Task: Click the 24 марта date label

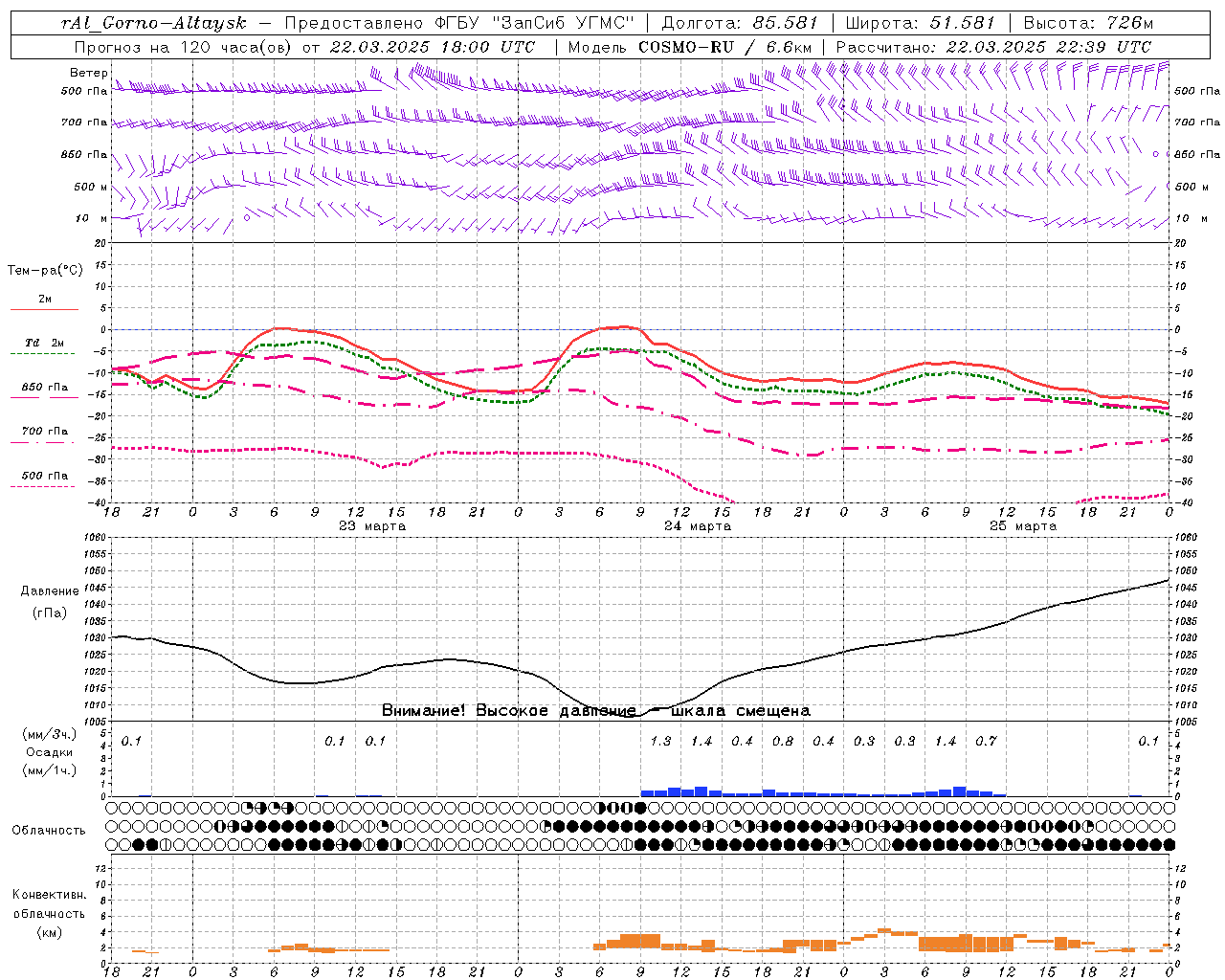Action: click(698, 526)
